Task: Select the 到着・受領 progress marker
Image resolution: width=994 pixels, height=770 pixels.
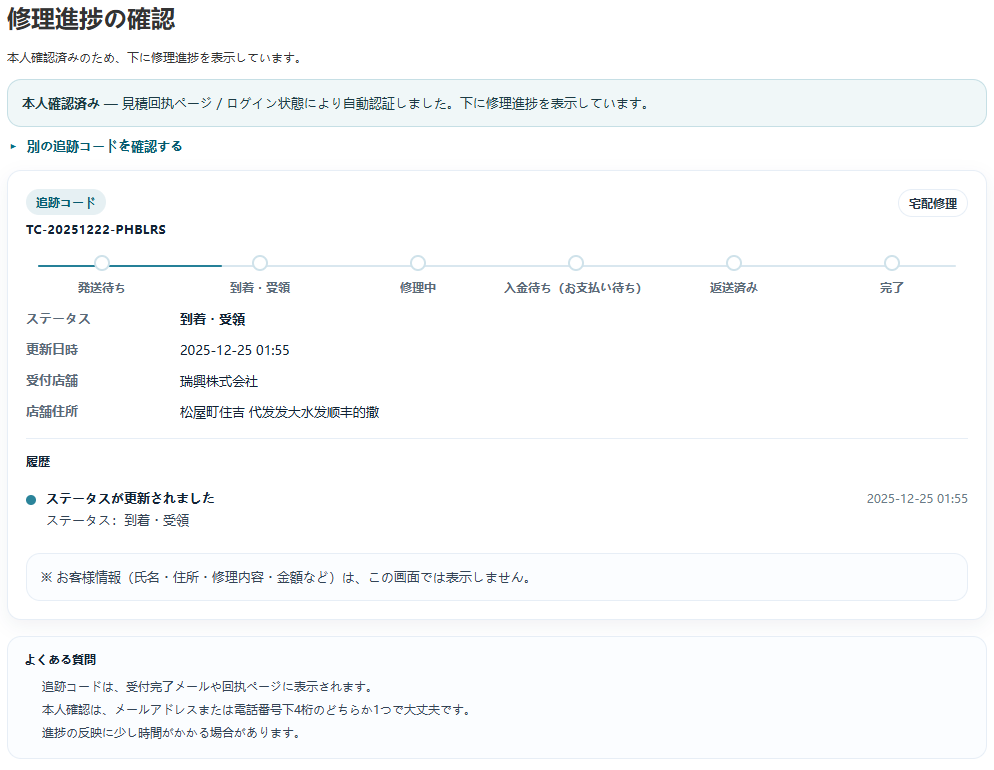Action: coord(260,263)
